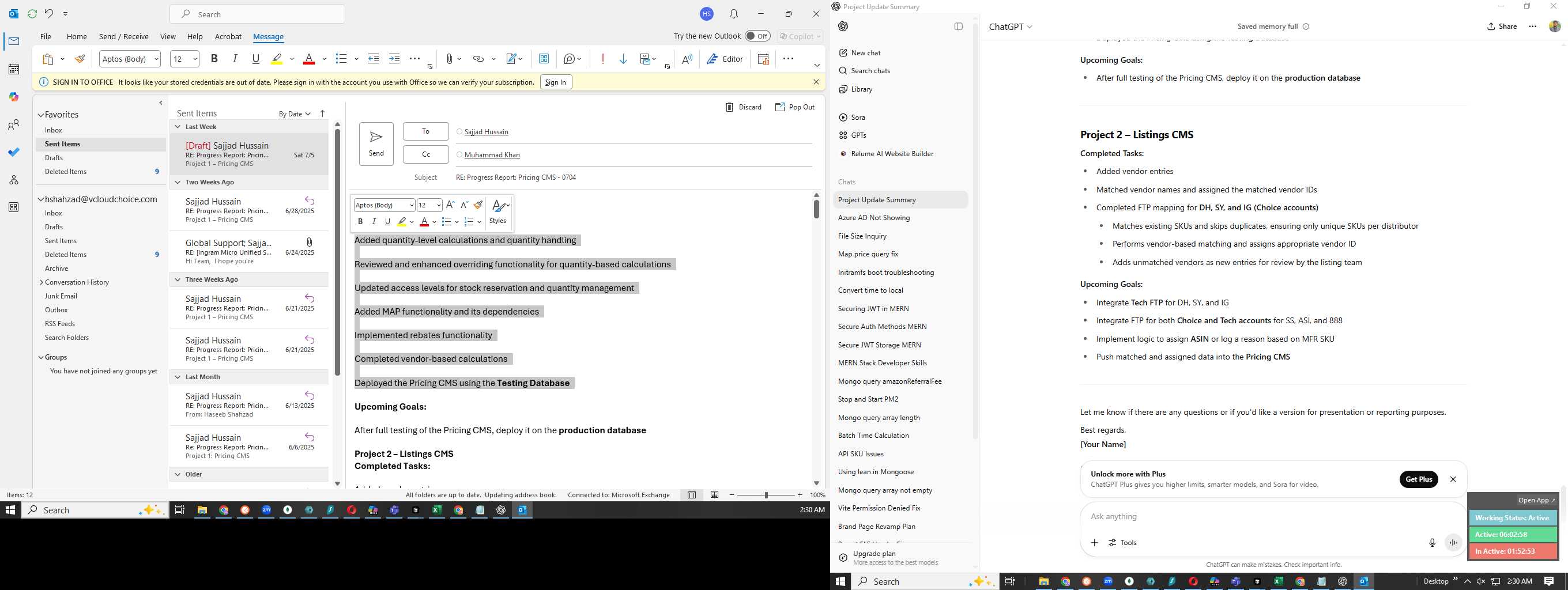The image size is (1568, 590).
Task: Open the People view in Outlook's navigation bar
Action: pos(13,124)
